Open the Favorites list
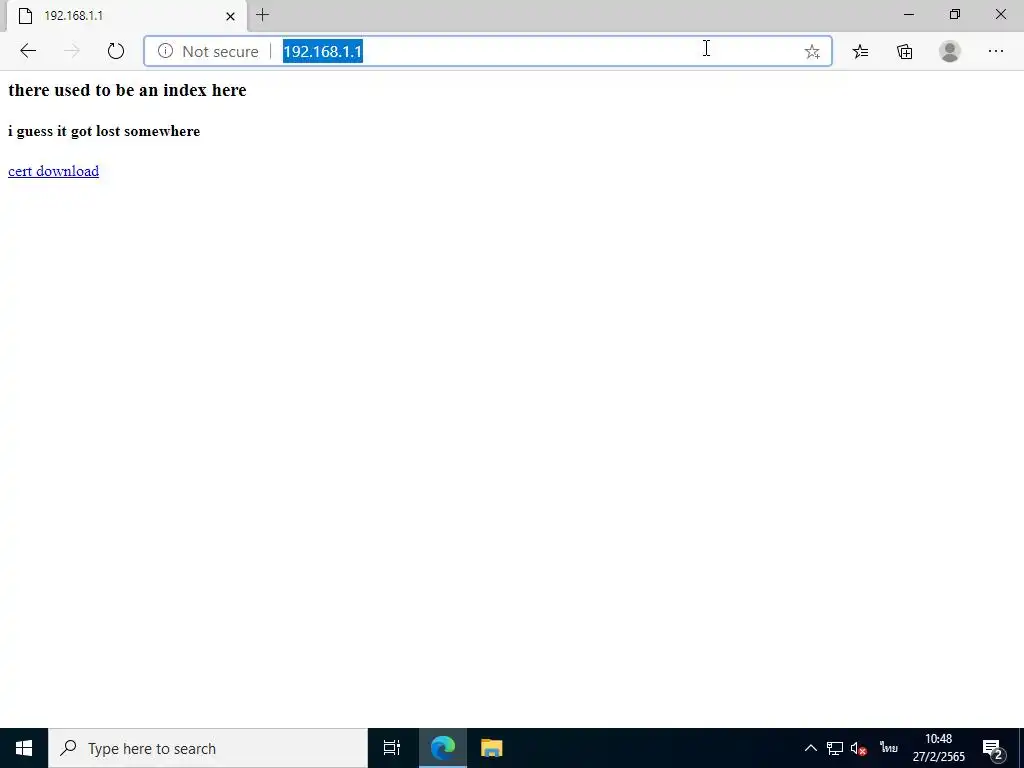The height and width of the screenshot is (768, 1024). click(861, 52)
